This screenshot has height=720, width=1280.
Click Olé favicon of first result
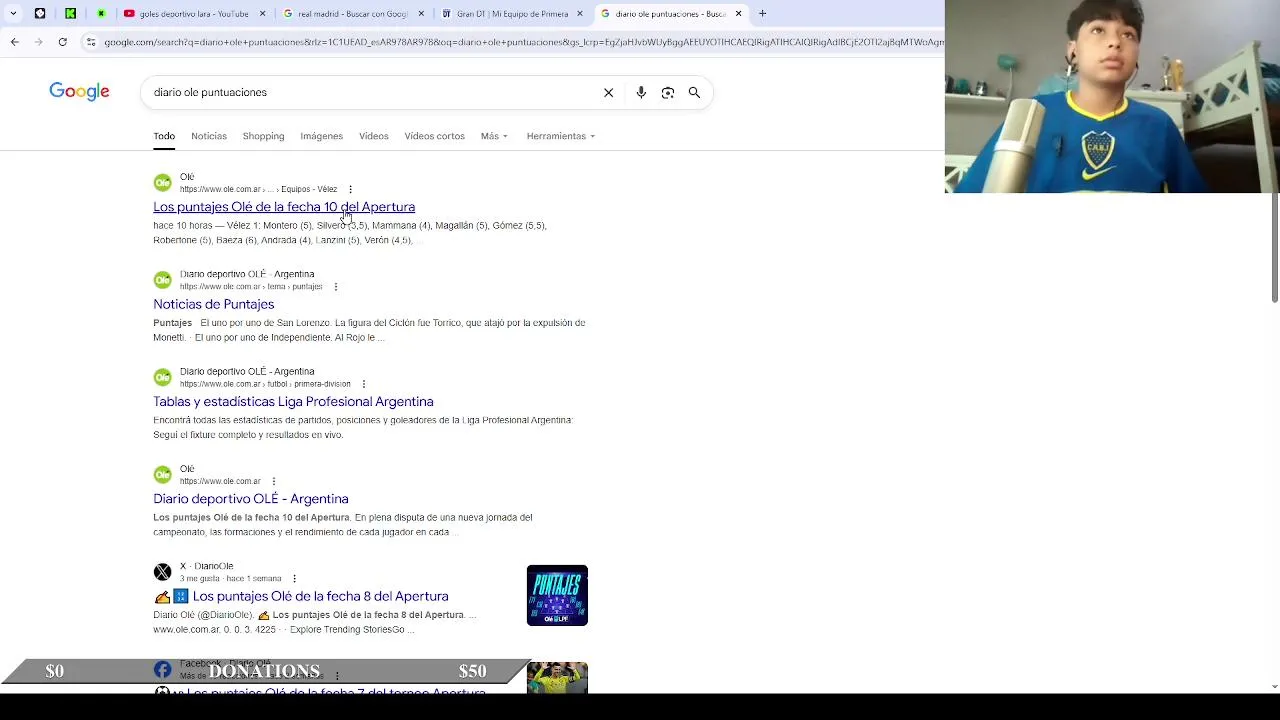162,183
